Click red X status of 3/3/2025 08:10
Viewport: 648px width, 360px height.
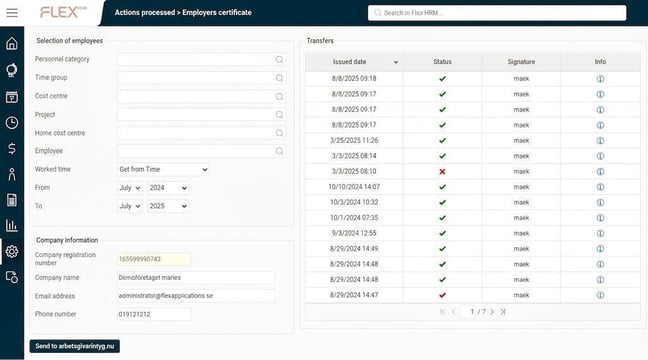[x=442, y=172]
